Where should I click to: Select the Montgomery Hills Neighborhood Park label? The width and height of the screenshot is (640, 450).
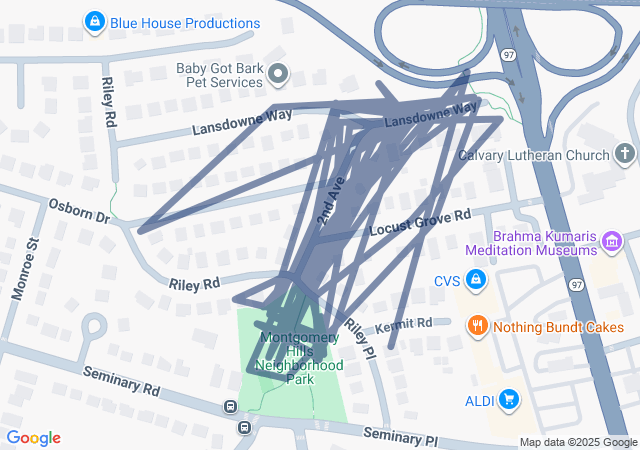(300, 358)
